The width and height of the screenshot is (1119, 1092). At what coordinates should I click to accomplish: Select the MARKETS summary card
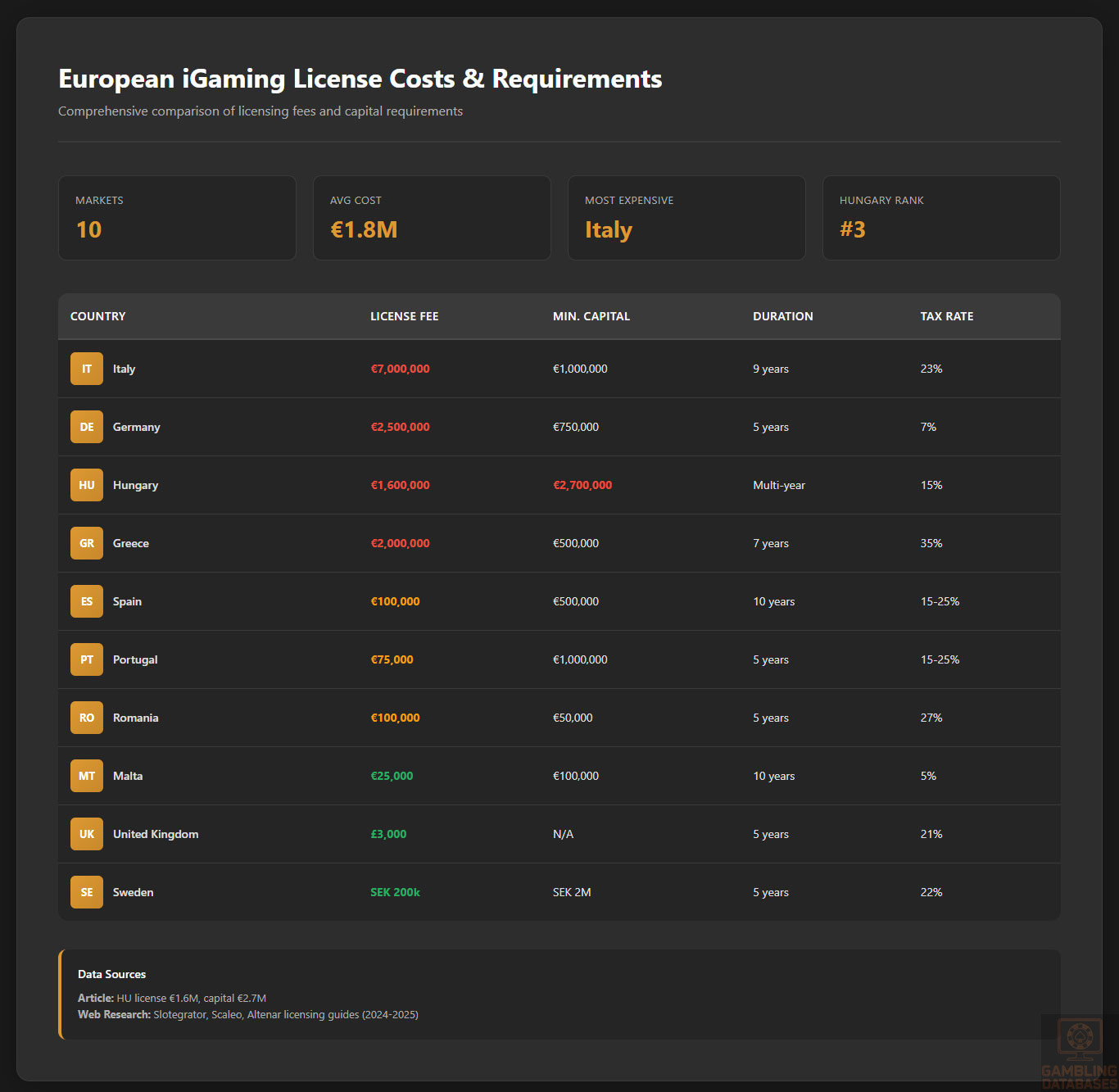point(177,218)
